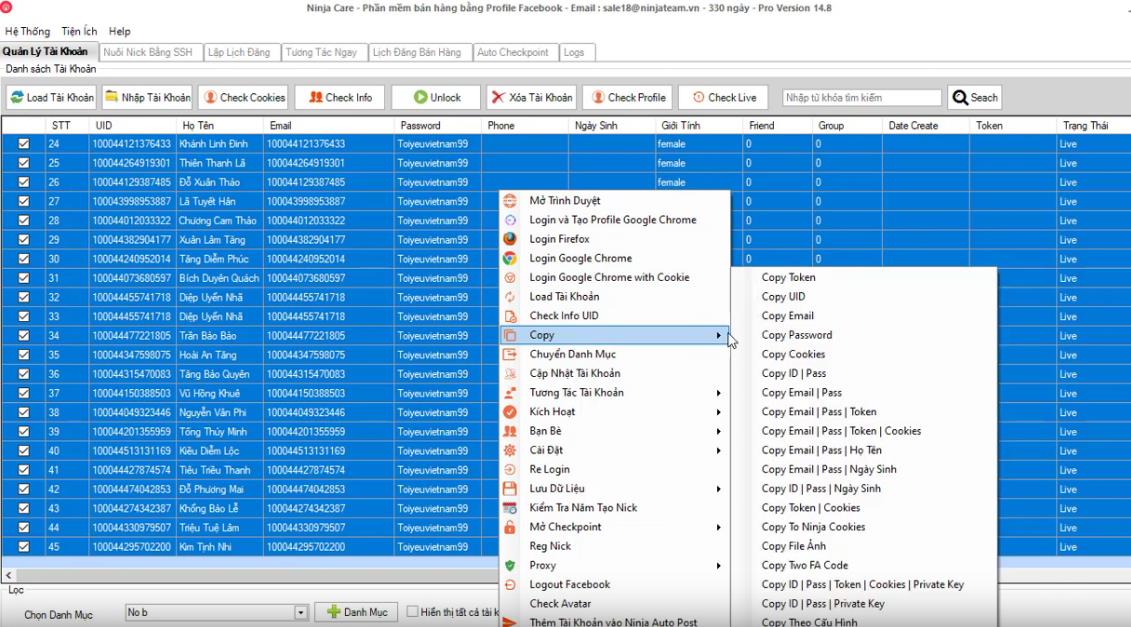Click the Danh Mục add button
The height and width of the screenshot is (627, 1131).
click(357, 612)
